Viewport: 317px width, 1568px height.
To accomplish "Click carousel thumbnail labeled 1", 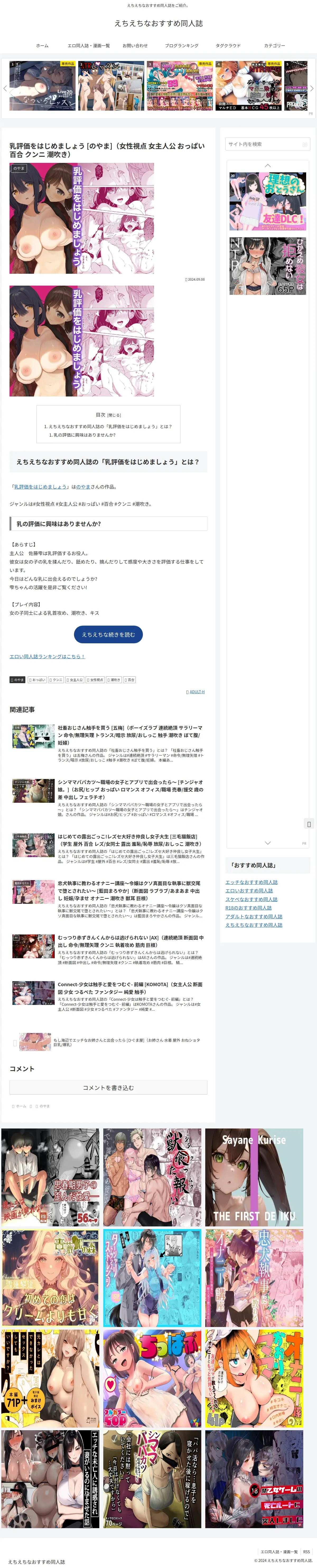I will click(43, 86).
